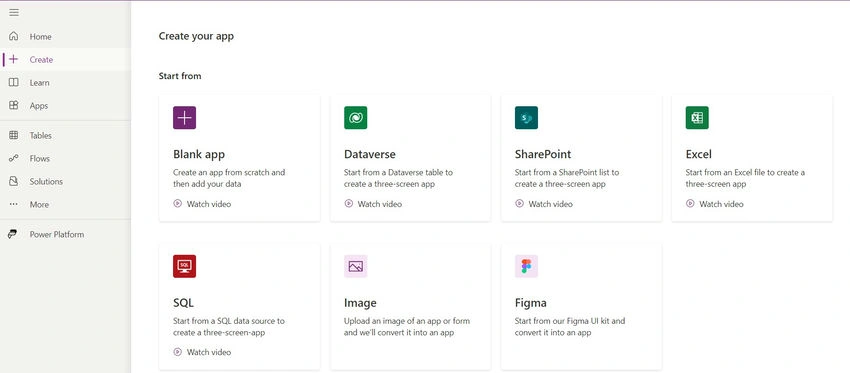Select the SQL card title

[x=183, y=303]
